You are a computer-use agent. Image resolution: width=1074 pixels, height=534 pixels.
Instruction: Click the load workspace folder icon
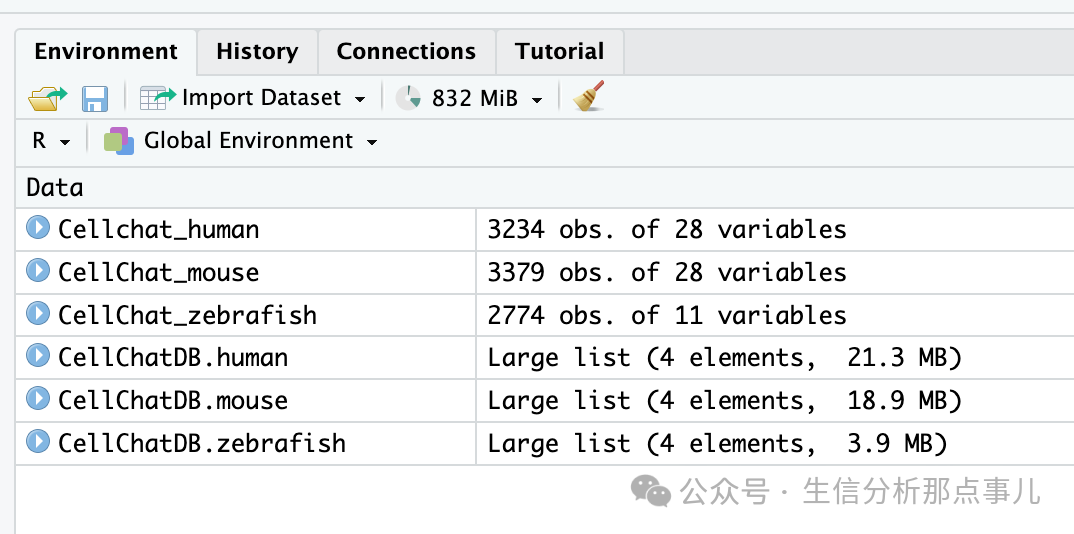coord(48,98)
